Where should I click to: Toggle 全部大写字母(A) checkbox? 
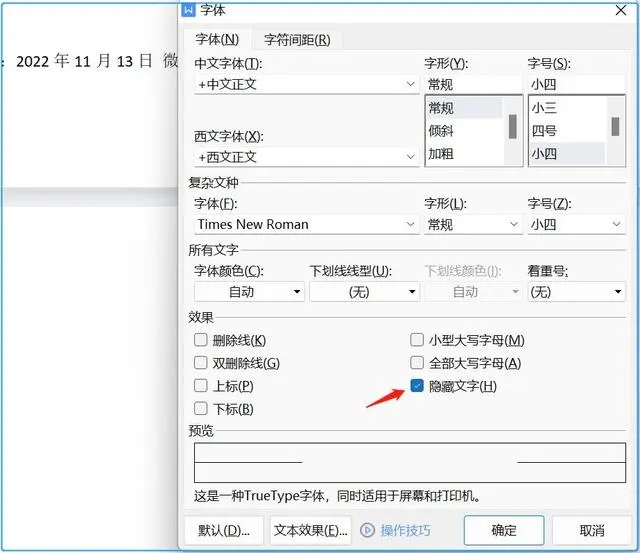417,362
